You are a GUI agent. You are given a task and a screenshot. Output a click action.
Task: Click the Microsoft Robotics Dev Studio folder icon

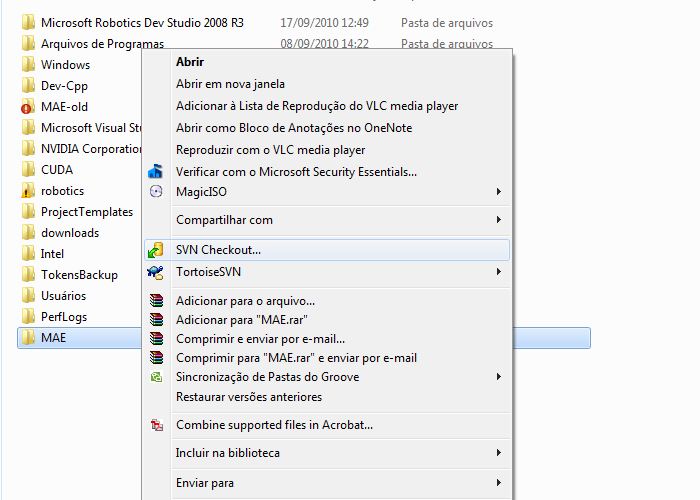coord(28,22)
